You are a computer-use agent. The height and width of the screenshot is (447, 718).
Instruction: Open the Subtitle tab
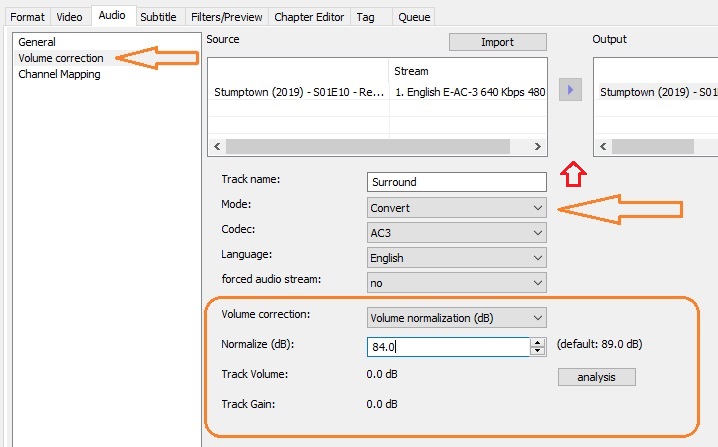click(x=158, y=17)
